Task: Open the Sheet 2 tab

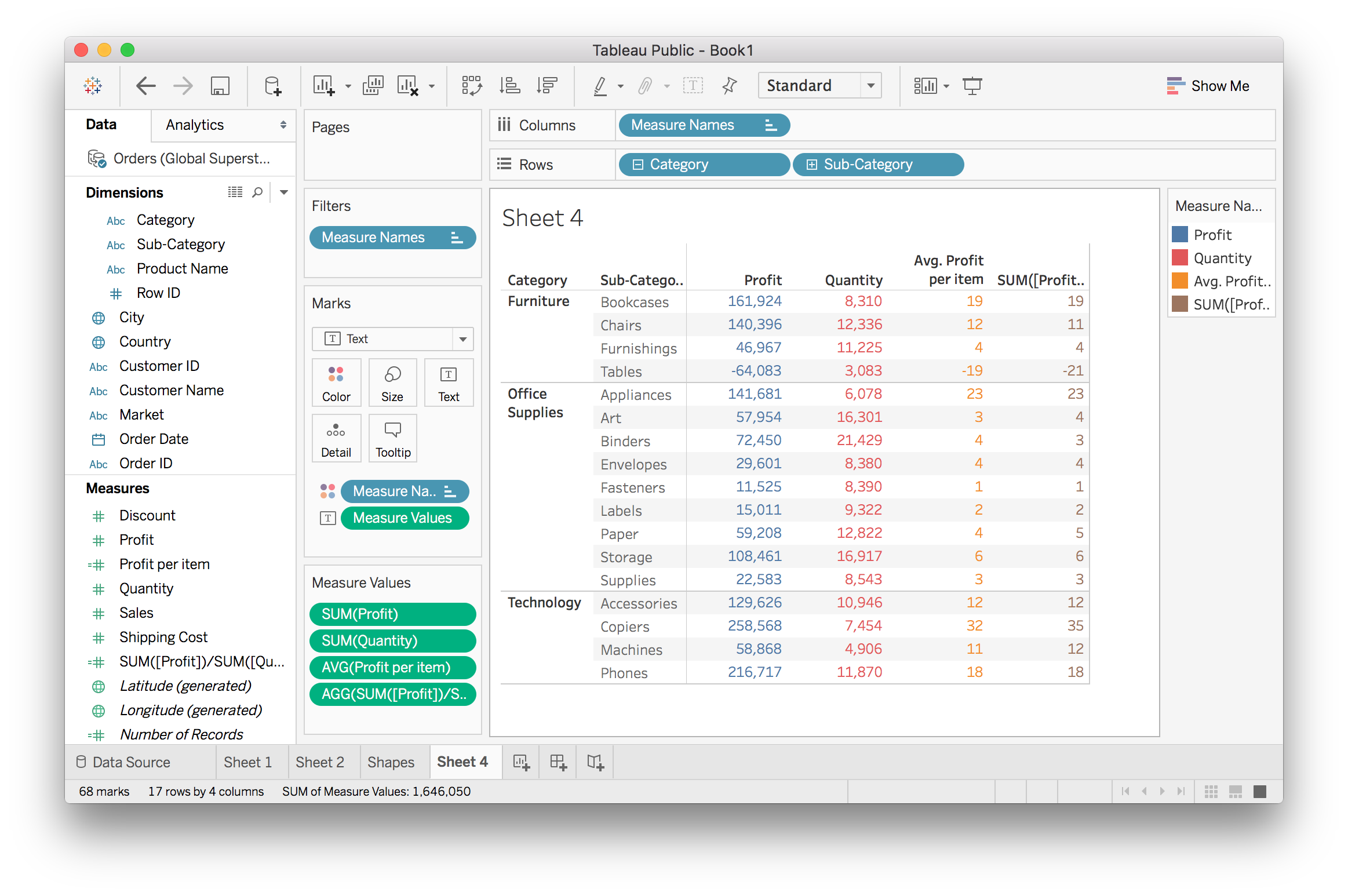Action: (320, 762)
